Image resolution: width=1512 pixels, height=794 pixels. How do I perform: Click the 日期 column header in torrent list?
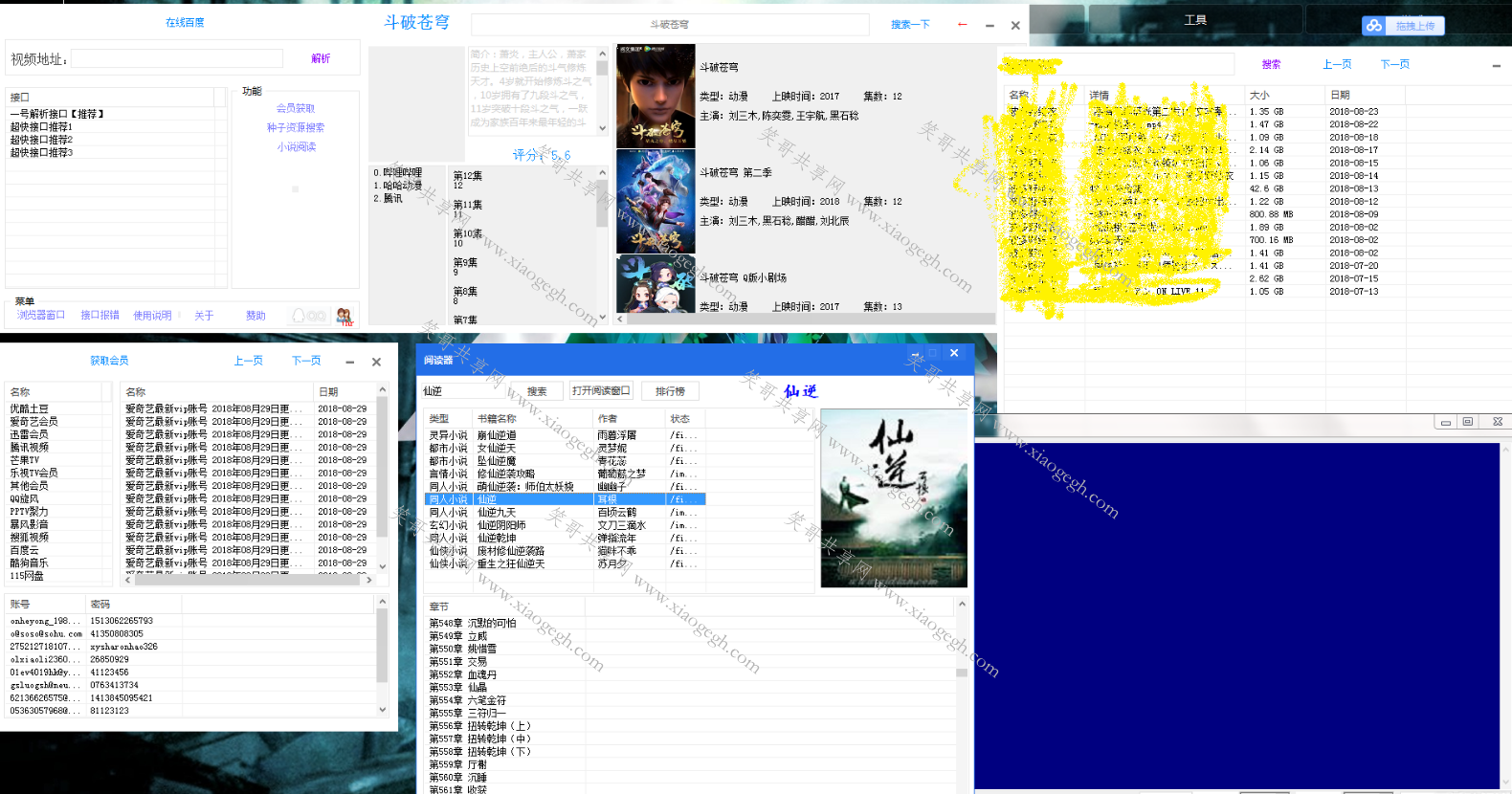(1366, 95)
